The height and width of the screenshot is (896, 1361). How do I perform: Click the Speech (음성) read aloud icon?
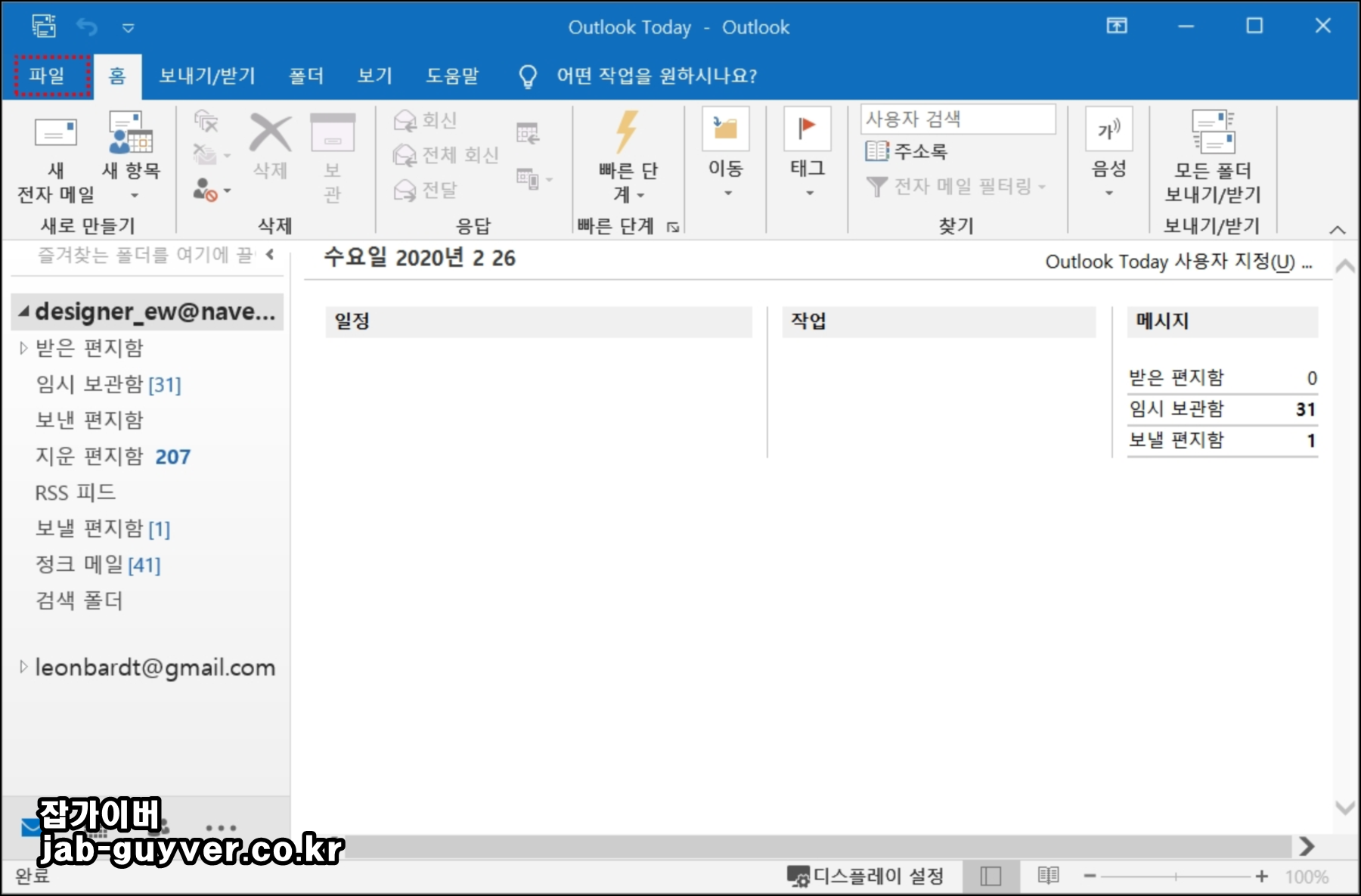(1108, 129)
